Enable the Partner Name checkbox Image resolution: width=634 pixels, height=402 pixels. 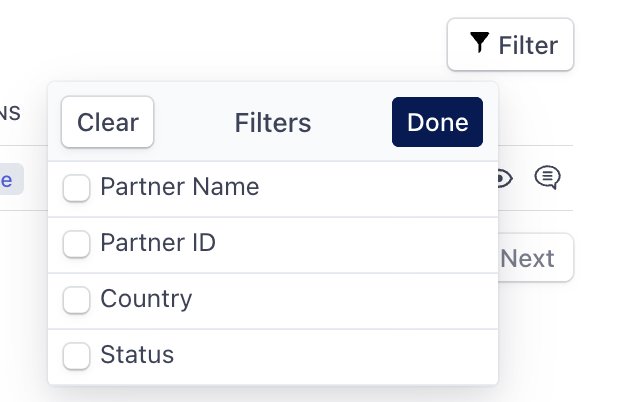[77, 188]
